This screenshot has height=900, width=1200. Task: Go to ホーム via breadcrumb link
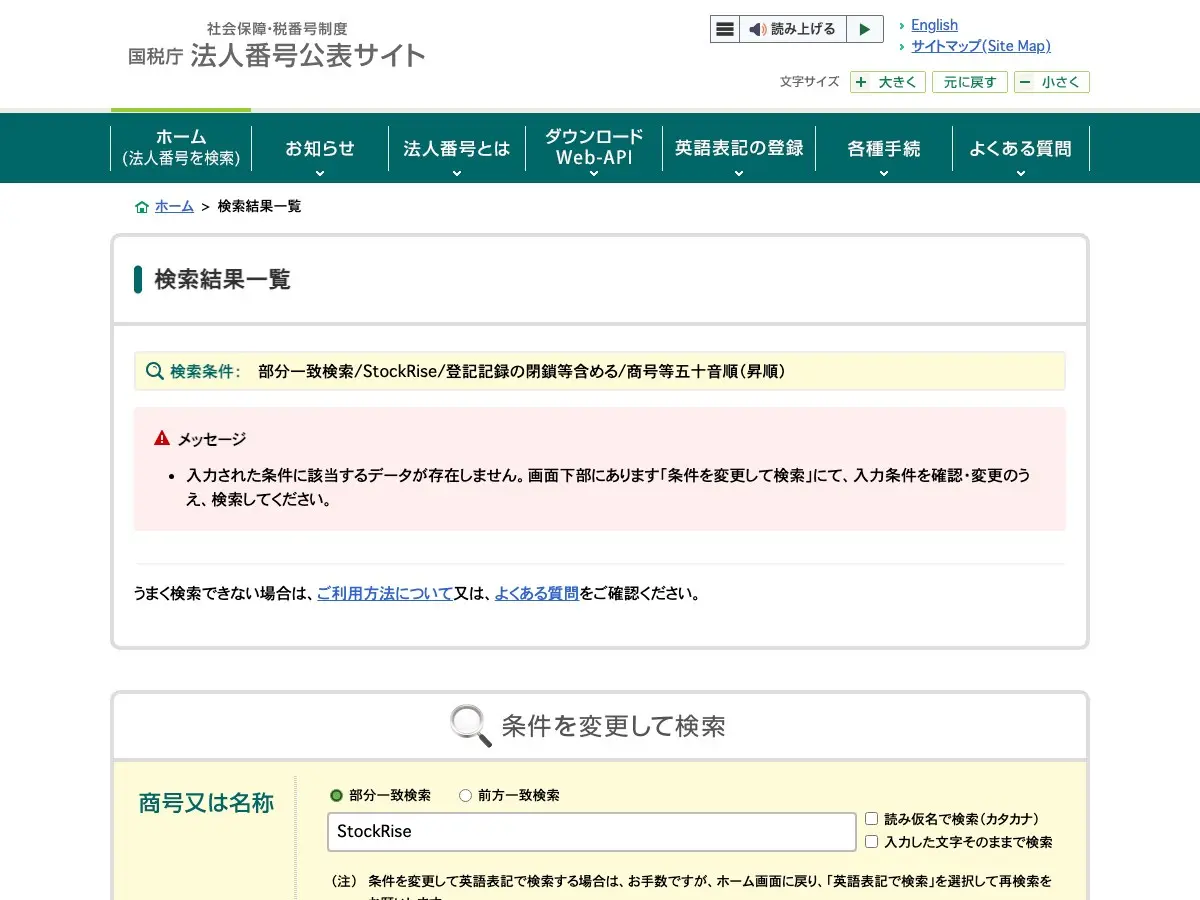[x=174, y=206]
